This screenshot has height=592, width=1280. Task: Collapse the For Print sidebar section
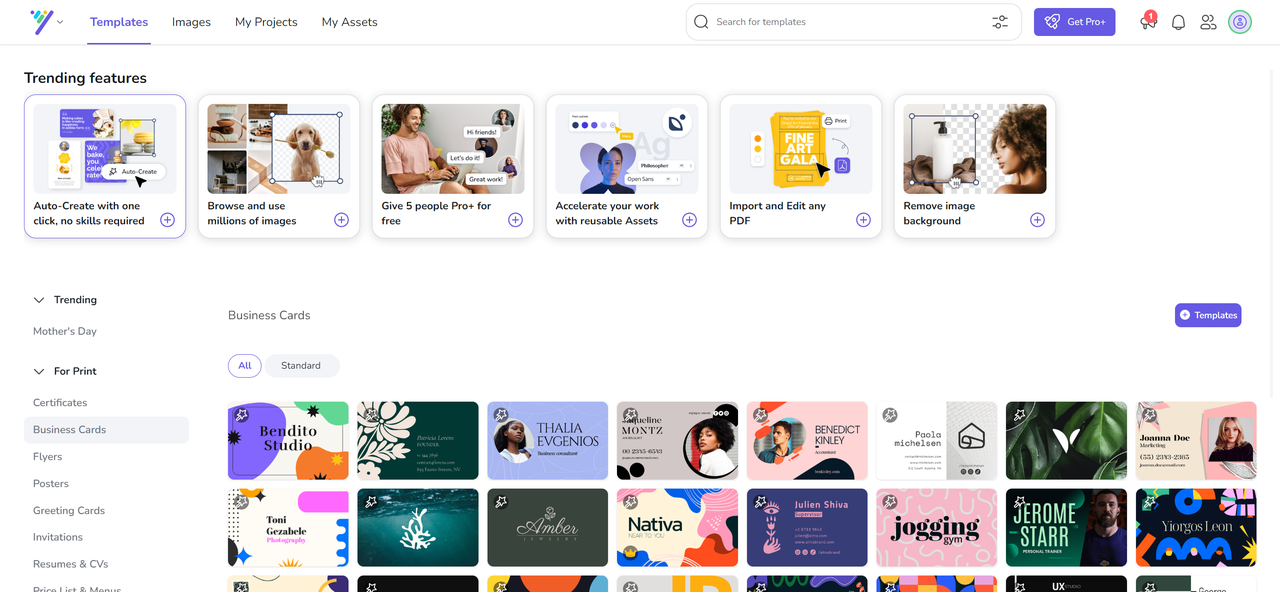pos(39,371)
